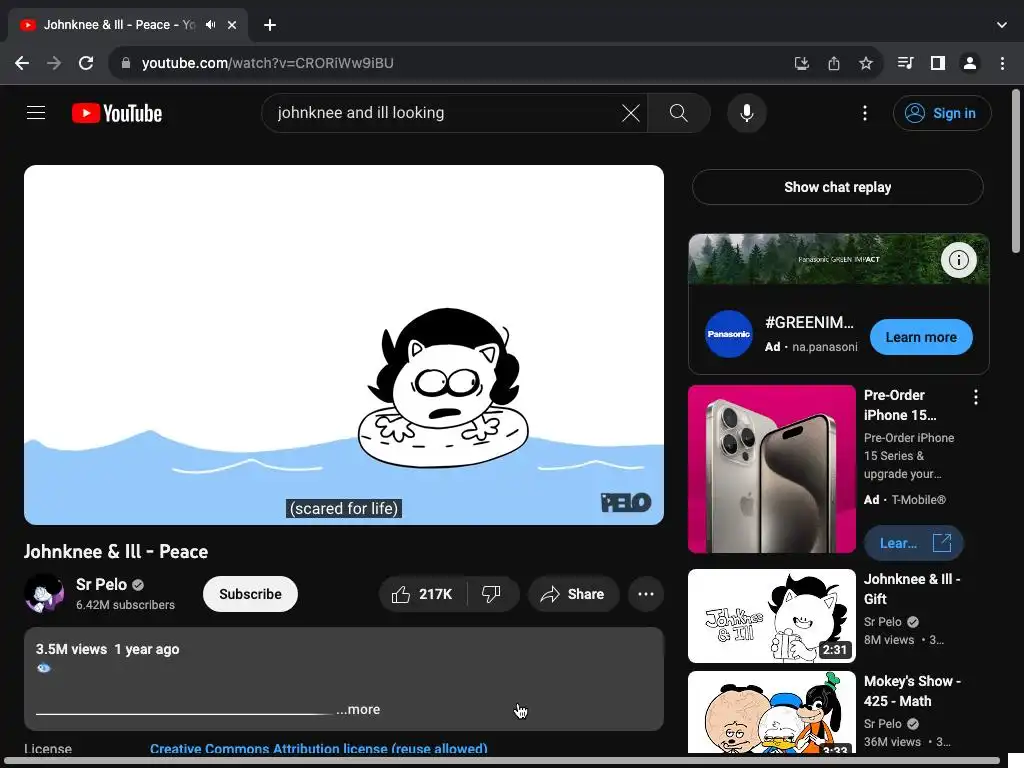
Task: Open Mokey's Show - 425 - Math title
Action: [912, 691]
